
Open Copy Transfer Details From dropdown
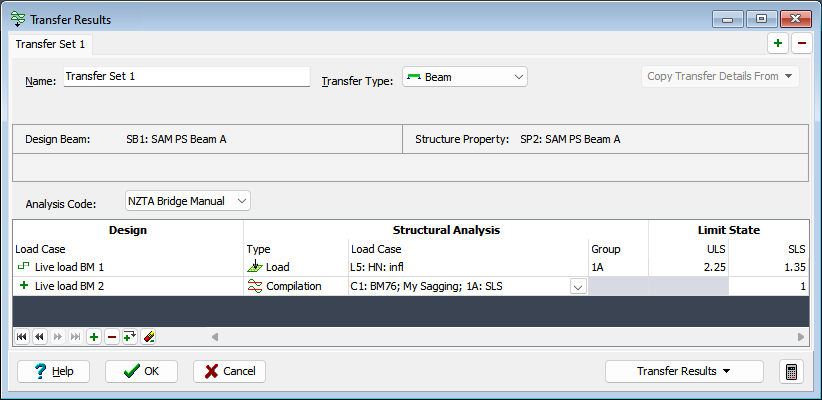point(720,76)
